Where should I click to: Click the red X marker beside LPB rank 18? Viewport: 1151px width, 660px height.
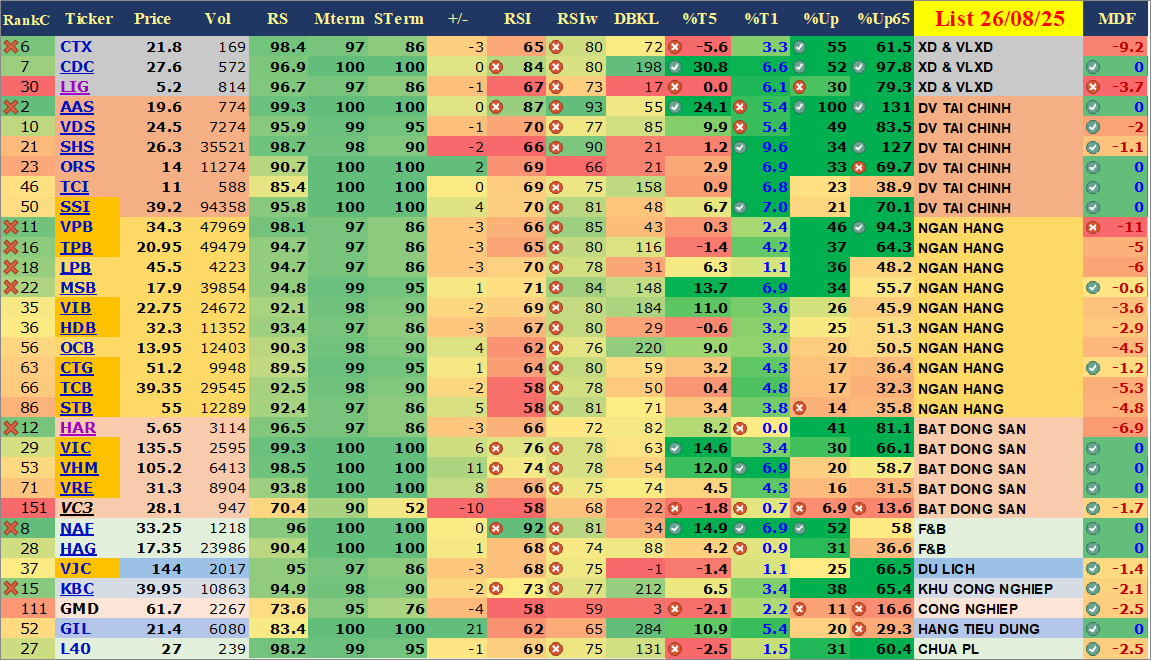pos(10,267)
